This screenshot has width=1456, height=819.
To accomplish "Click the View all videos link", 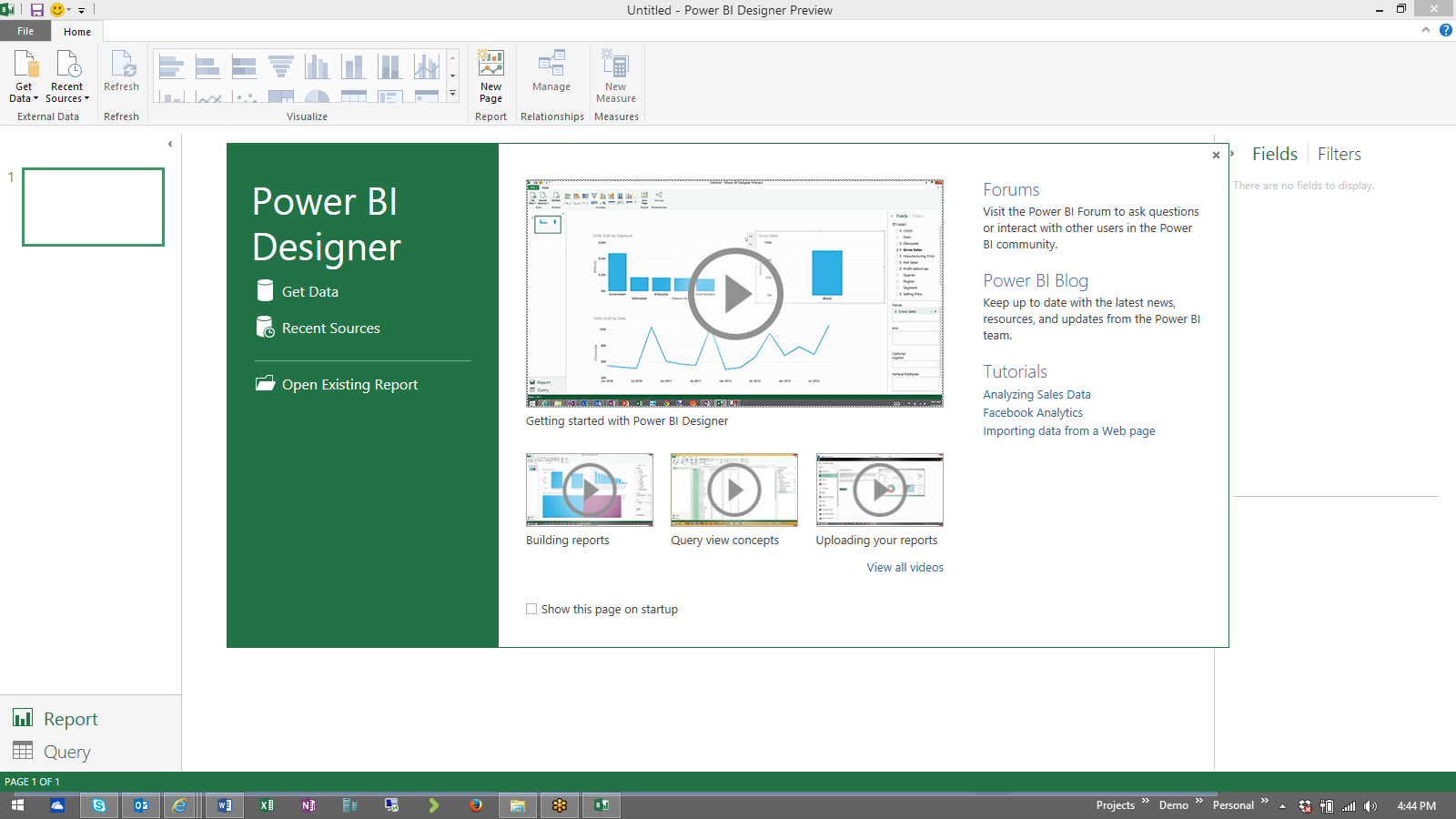I will 905,567.
